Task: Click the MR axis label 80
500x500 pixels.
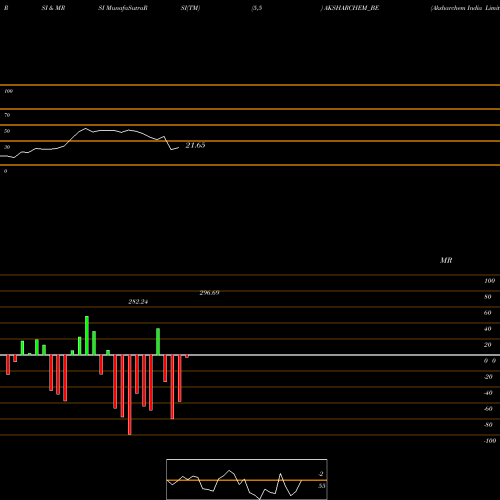Action: 488,297
